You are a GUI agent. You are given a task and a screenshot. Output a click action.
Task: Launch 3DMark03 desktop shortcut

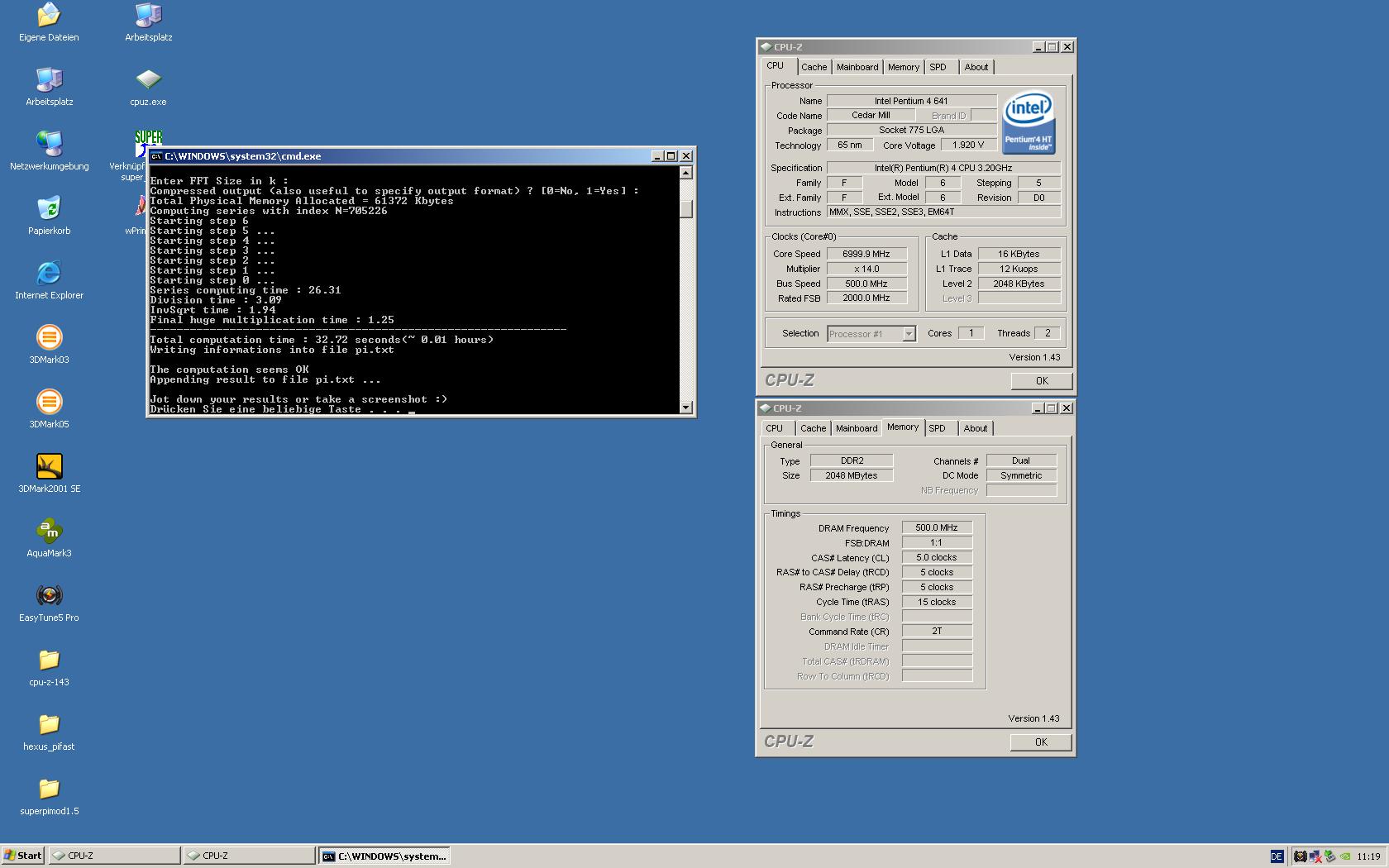click(x=49, y=345)
